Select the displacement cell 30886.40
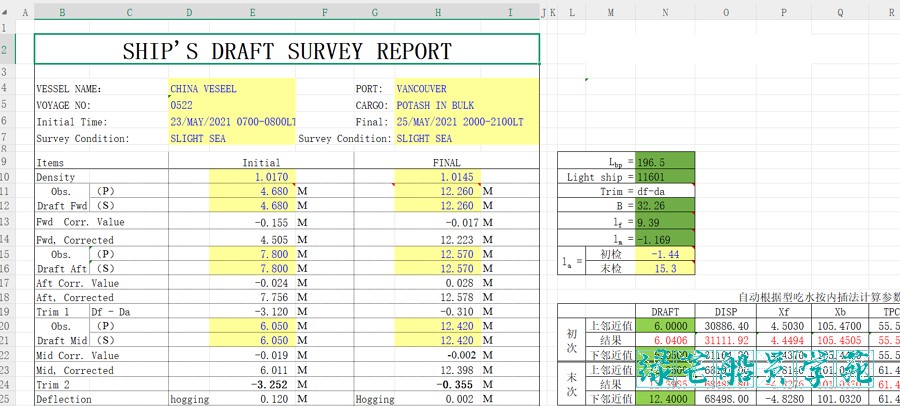This screenshot has height=406, width=900. tap(726, 326)
